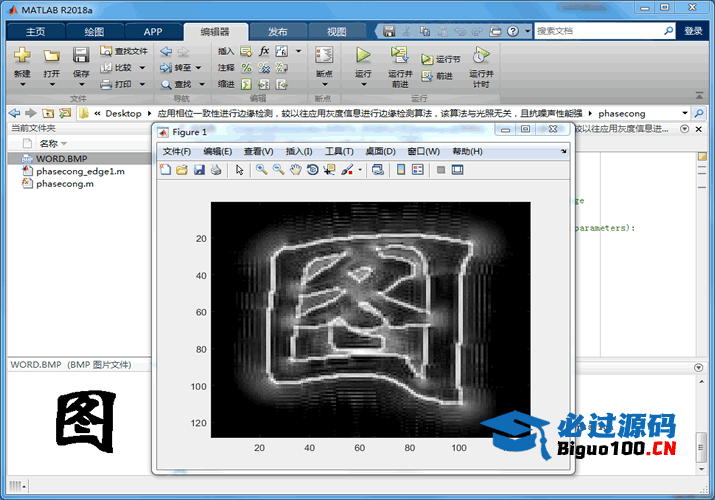
Task: Switch to the 绘图 (Plots) ribbon tab
Action: [93, 31]
